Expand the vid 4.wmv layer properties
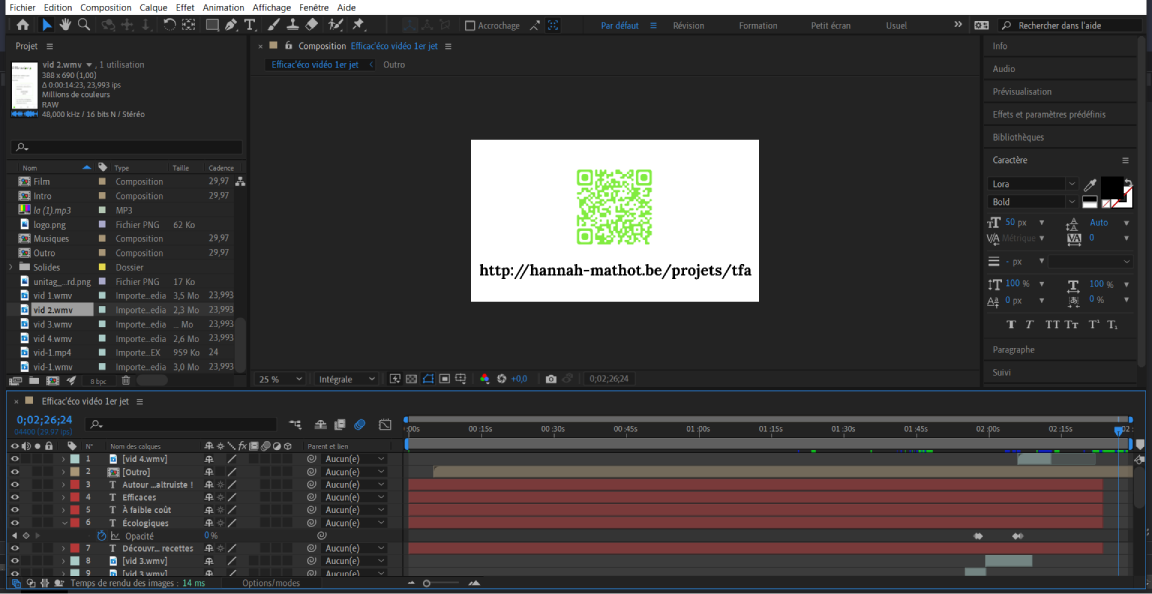Viewport: 1152px width, 594px height. pyautogui.click(x=64, y=459)
